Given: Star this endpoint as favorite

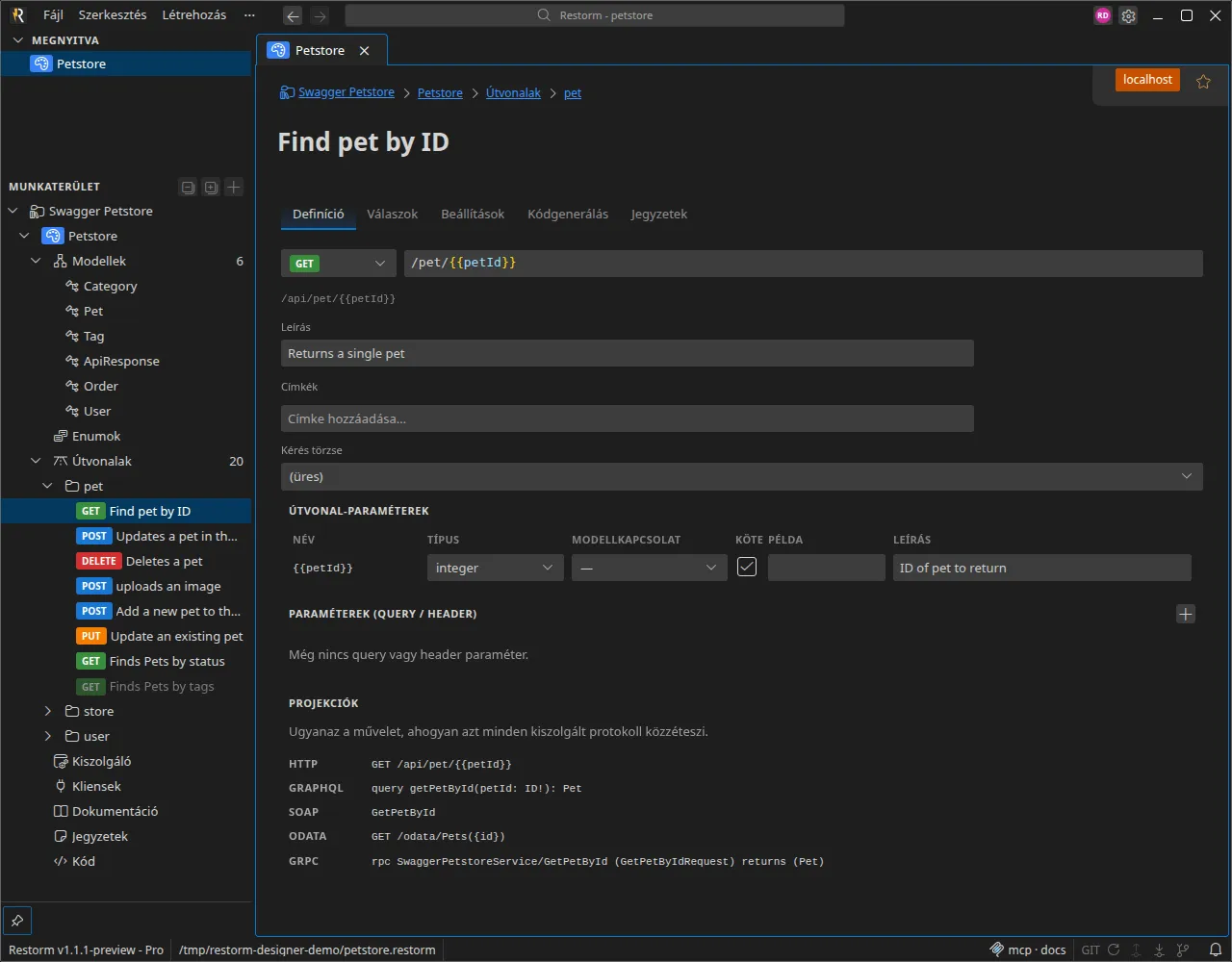Looking at the screenshot, I should 1203,82.
